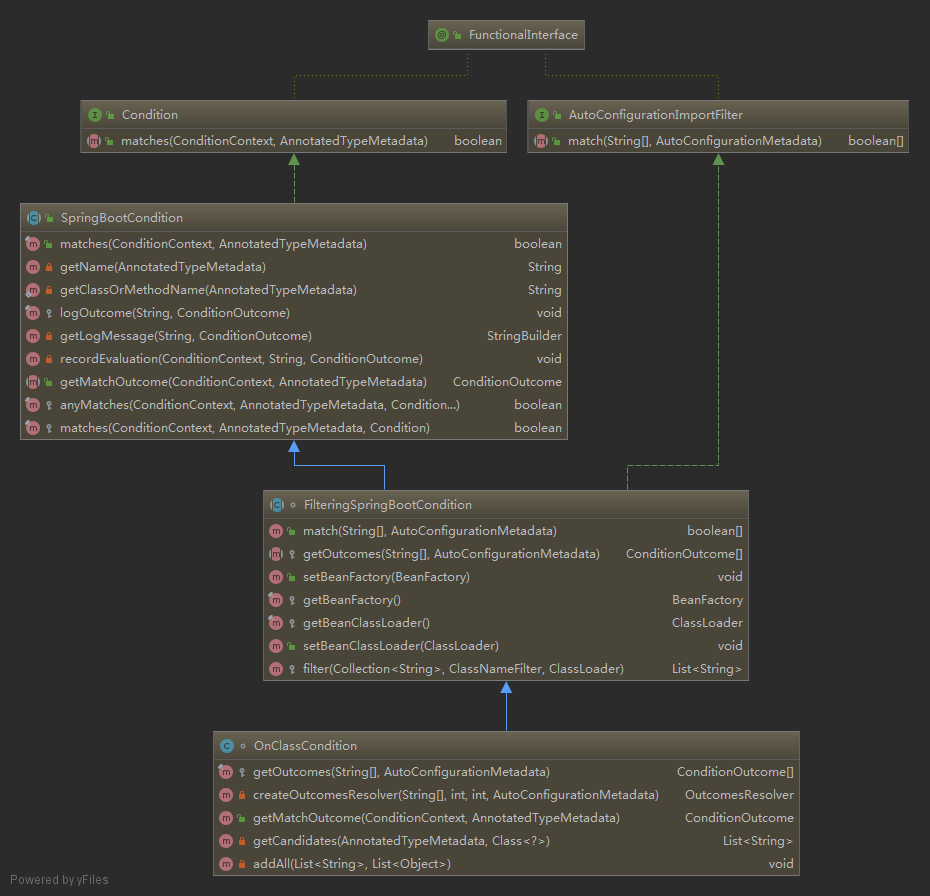
Task: Click getOutcomes method in FilteringSpringBootCondition
Action: pos(451,554)
